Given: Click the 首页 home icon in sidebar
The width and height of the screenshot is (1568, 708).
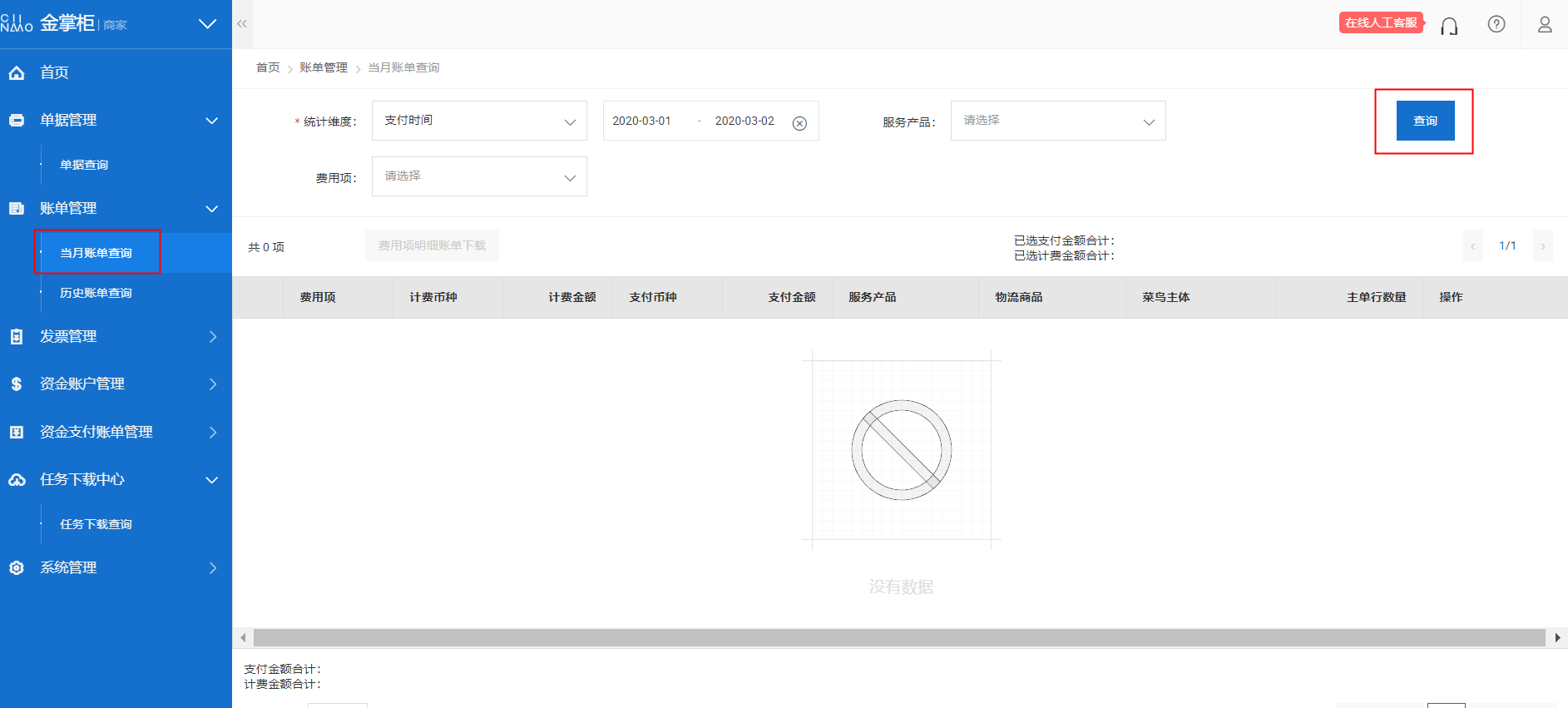Looking at the screenshot, I should [17, 73].
